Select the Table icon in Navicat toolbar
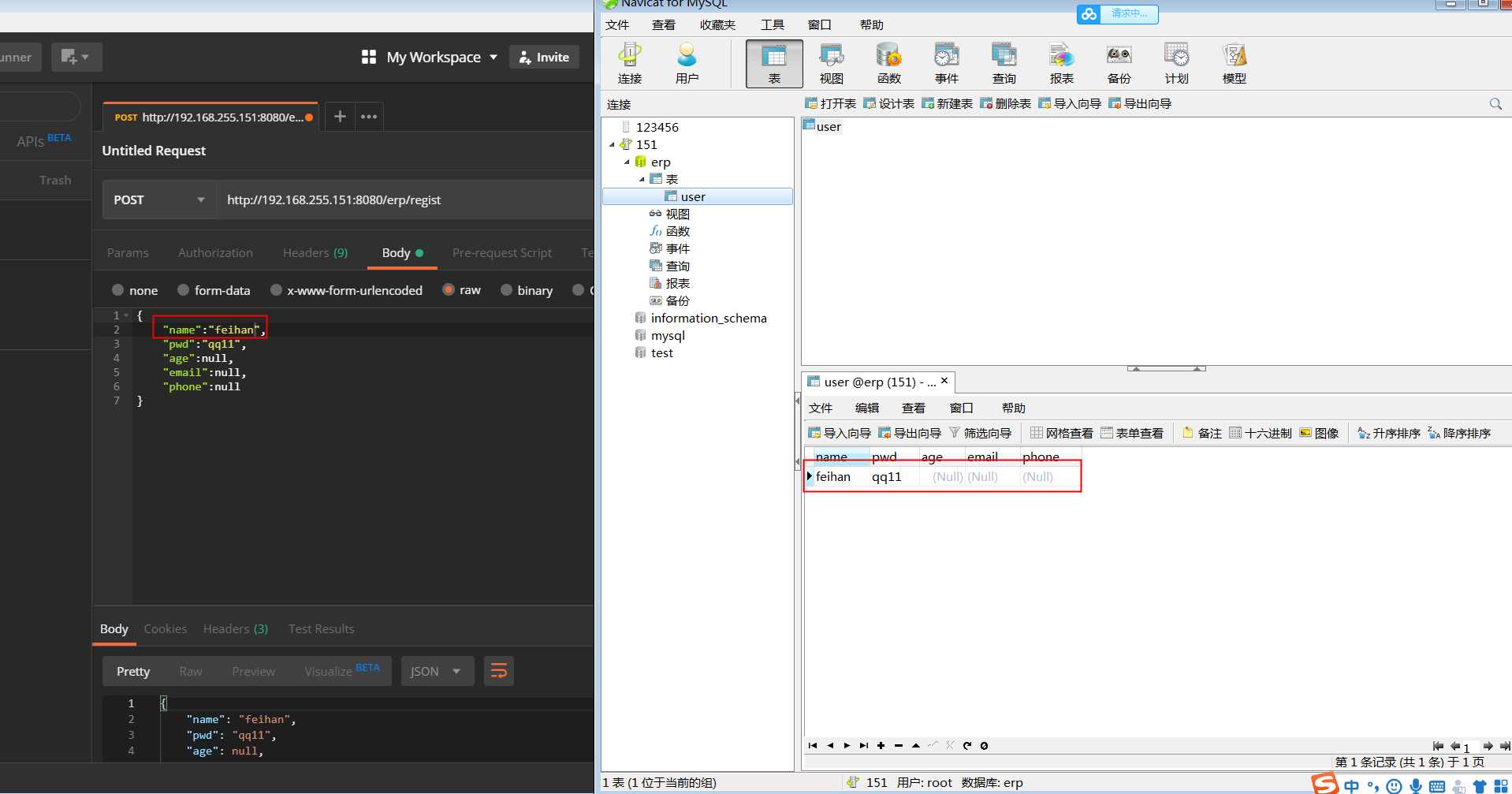Viewport: 1512px width, 794px height. (x=774, y=64)
